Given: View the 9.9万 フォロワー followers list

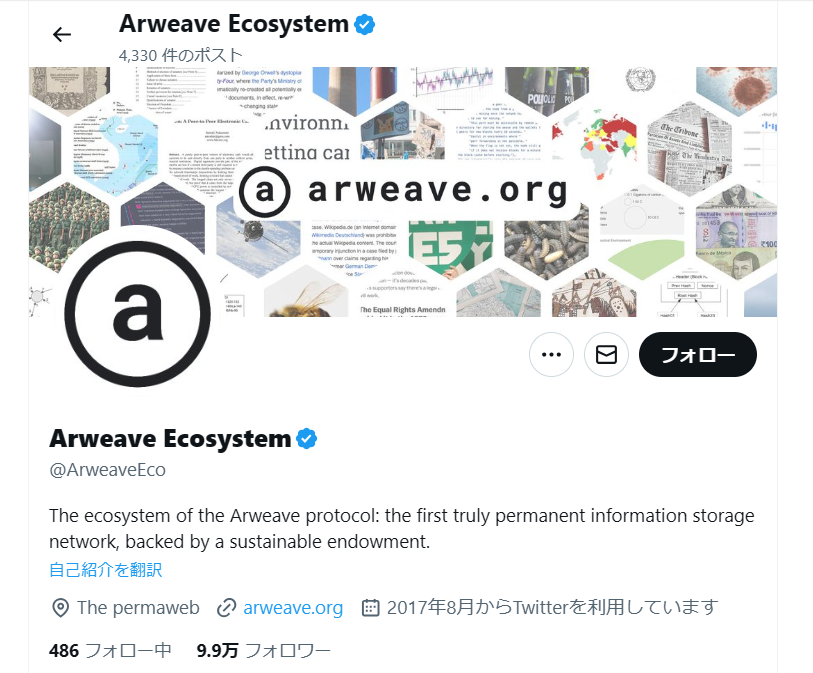Looking at the screenshot, I should (263, 650).
